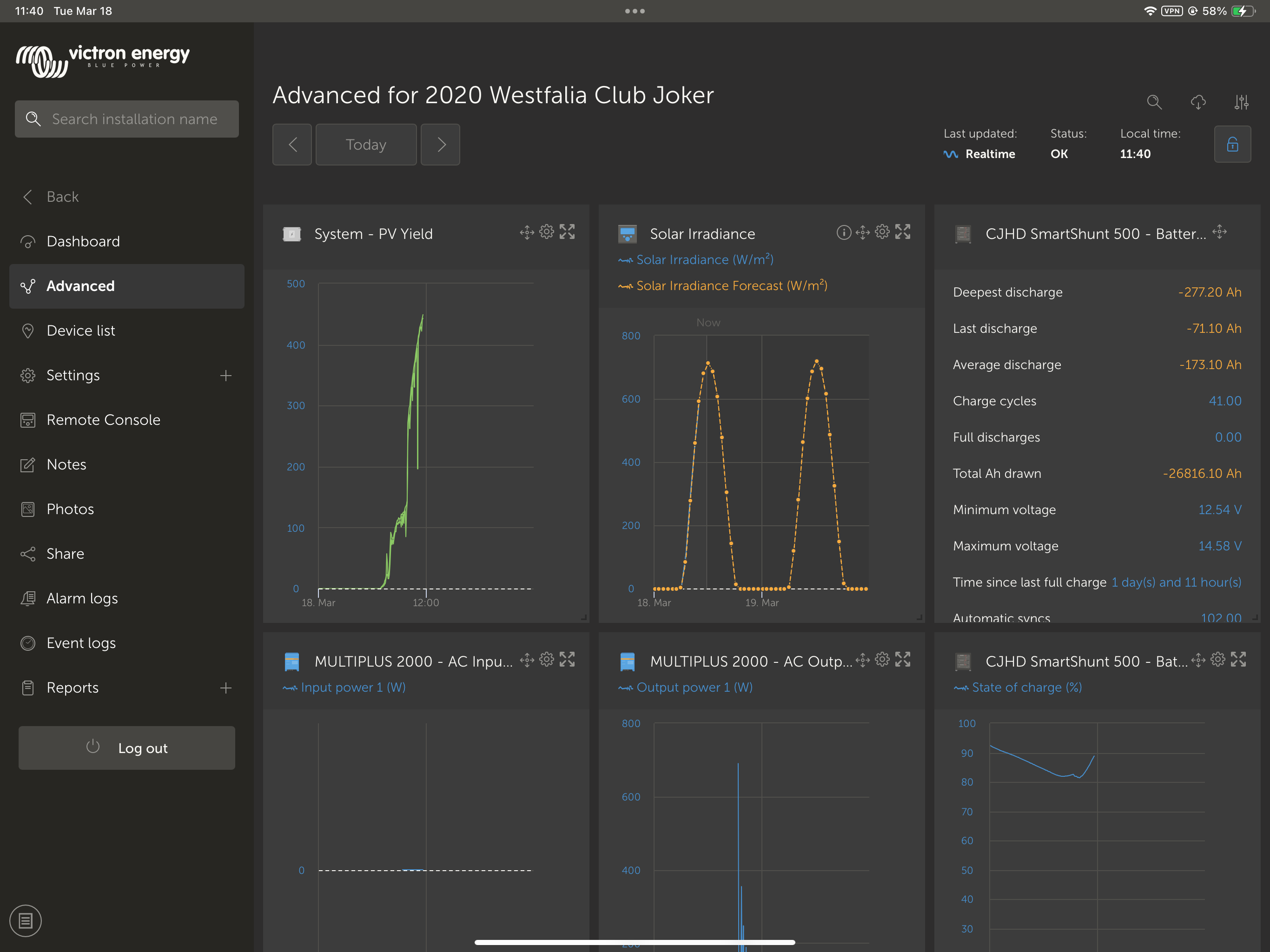Expand MULTIPLUS AC Output widget fullscreen
Image resolution: width=1270 pixels, height=952 pixels.
903,660
